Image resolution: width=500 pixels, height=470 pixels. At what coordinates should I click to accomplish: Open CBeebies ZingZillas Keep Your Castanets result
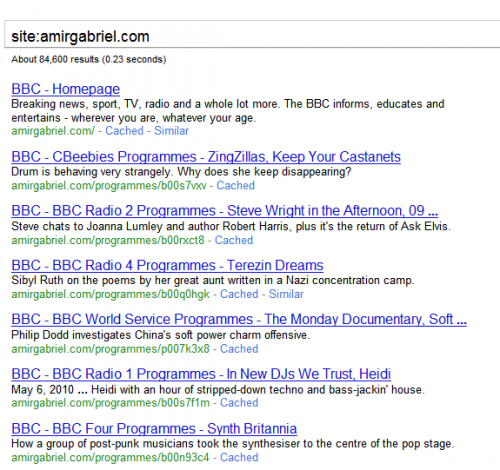point(206,157)
